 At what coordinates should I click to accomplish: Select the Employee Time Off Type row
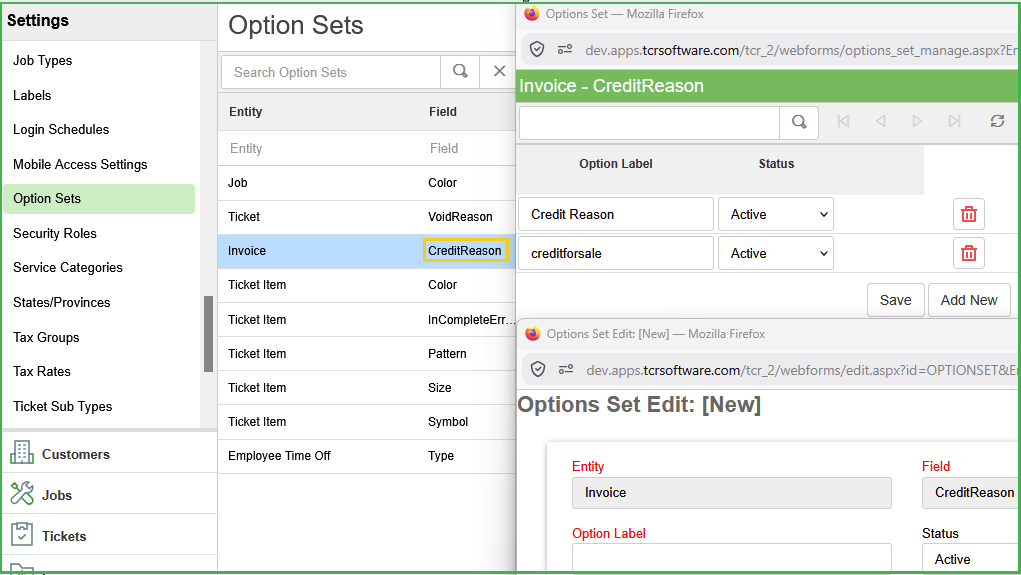point(367,456)
